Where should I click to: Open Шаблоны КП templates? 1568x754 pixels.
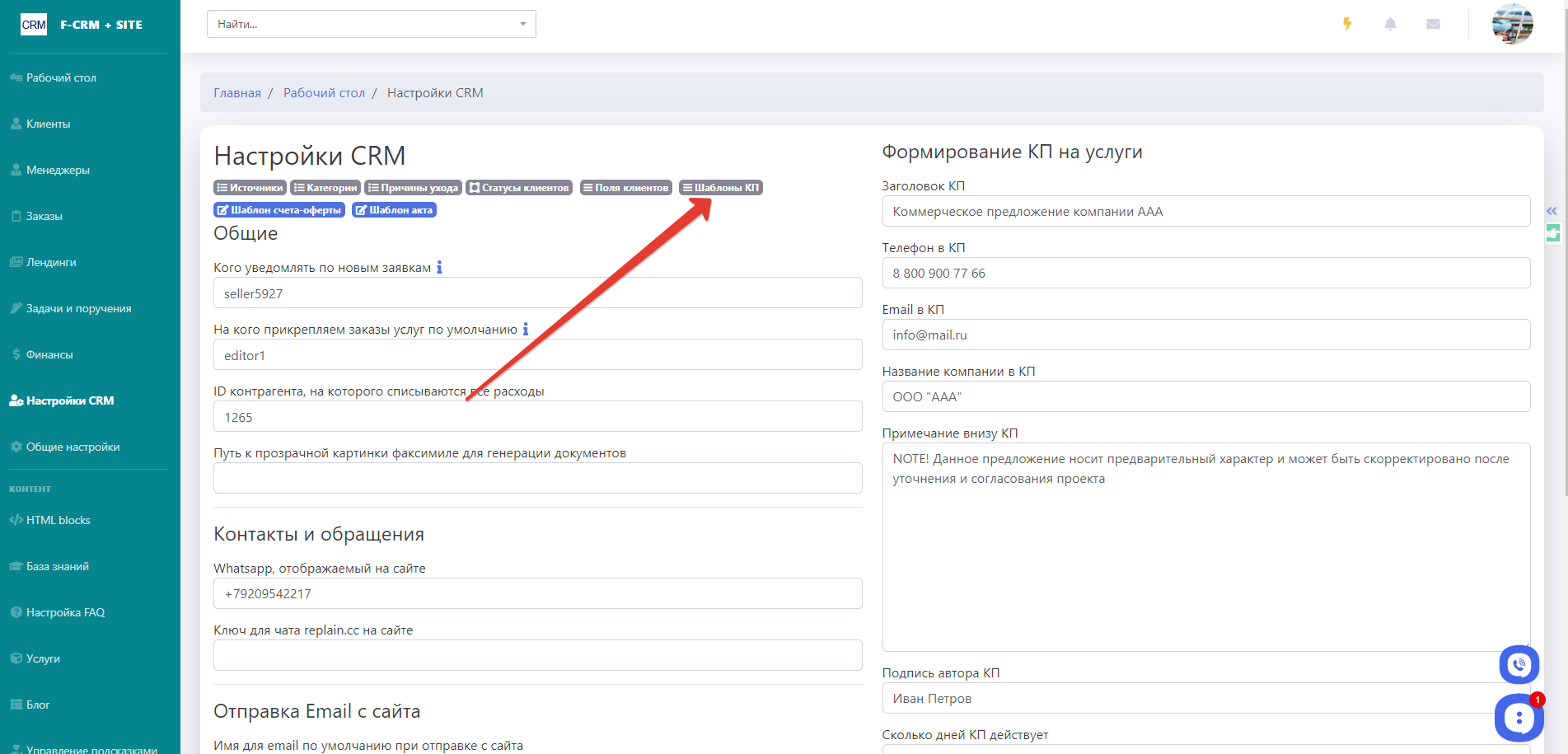click(x=720, y=188)
